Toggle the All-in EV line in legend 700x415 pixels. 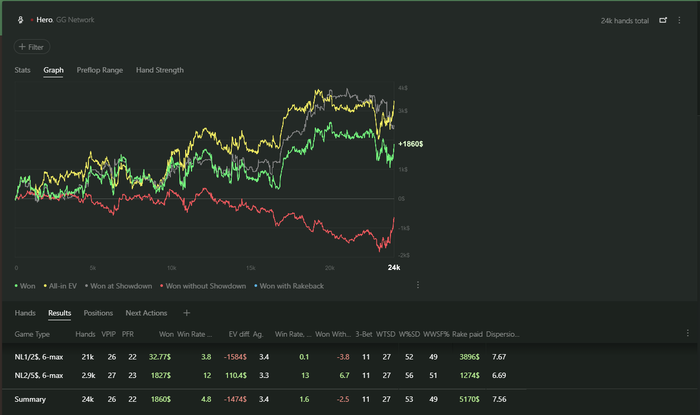click(60, 286)
